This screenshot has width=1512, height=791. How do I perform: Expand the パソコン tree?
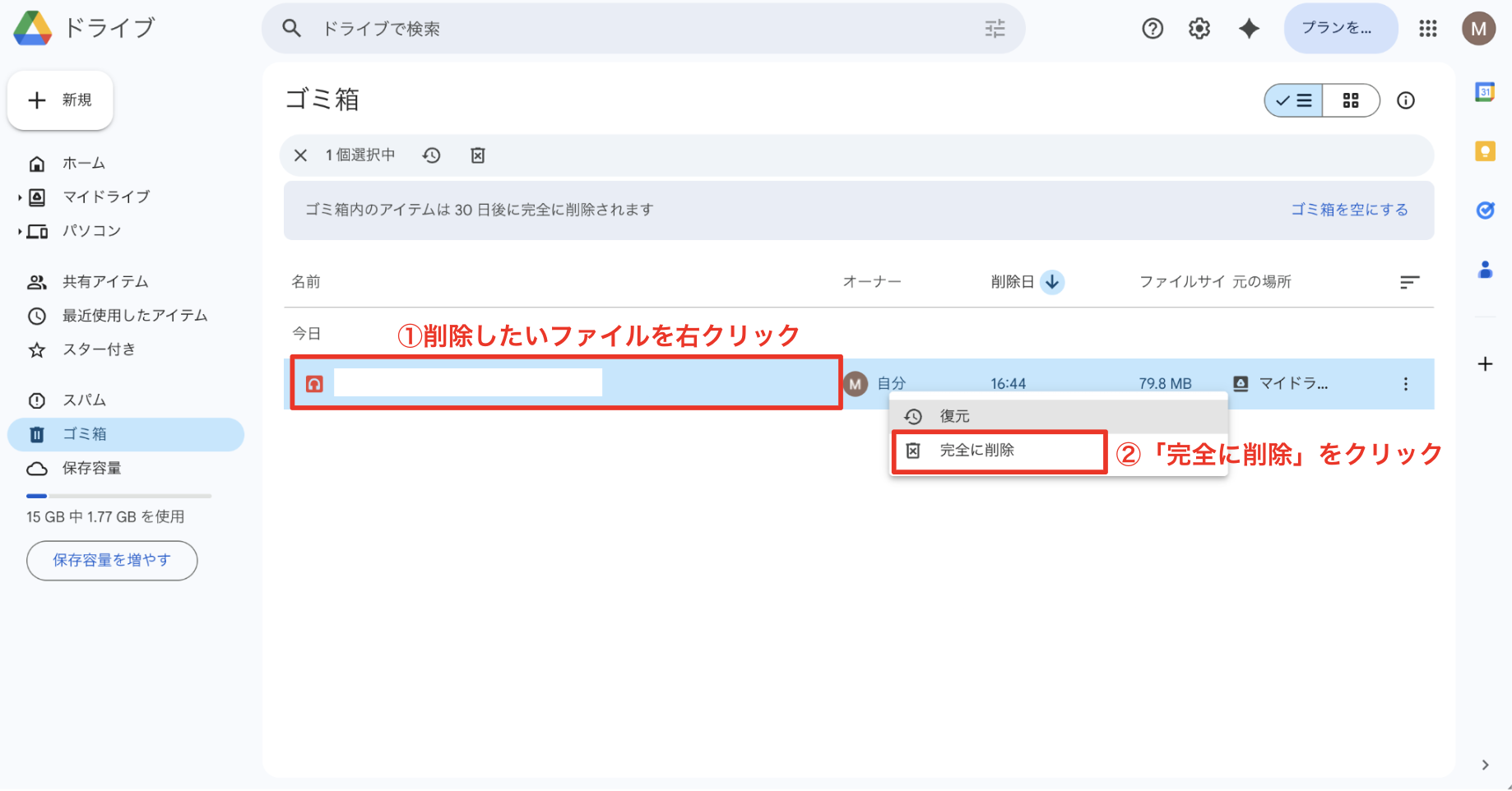(19, 232)
